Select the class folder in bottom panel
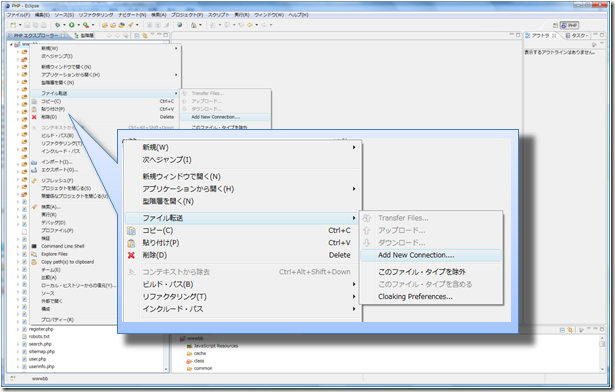The image size is (615, 392). pos(199,361)
